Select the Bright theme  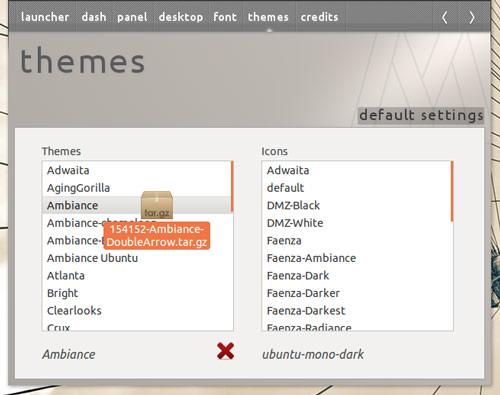(137, 293)
